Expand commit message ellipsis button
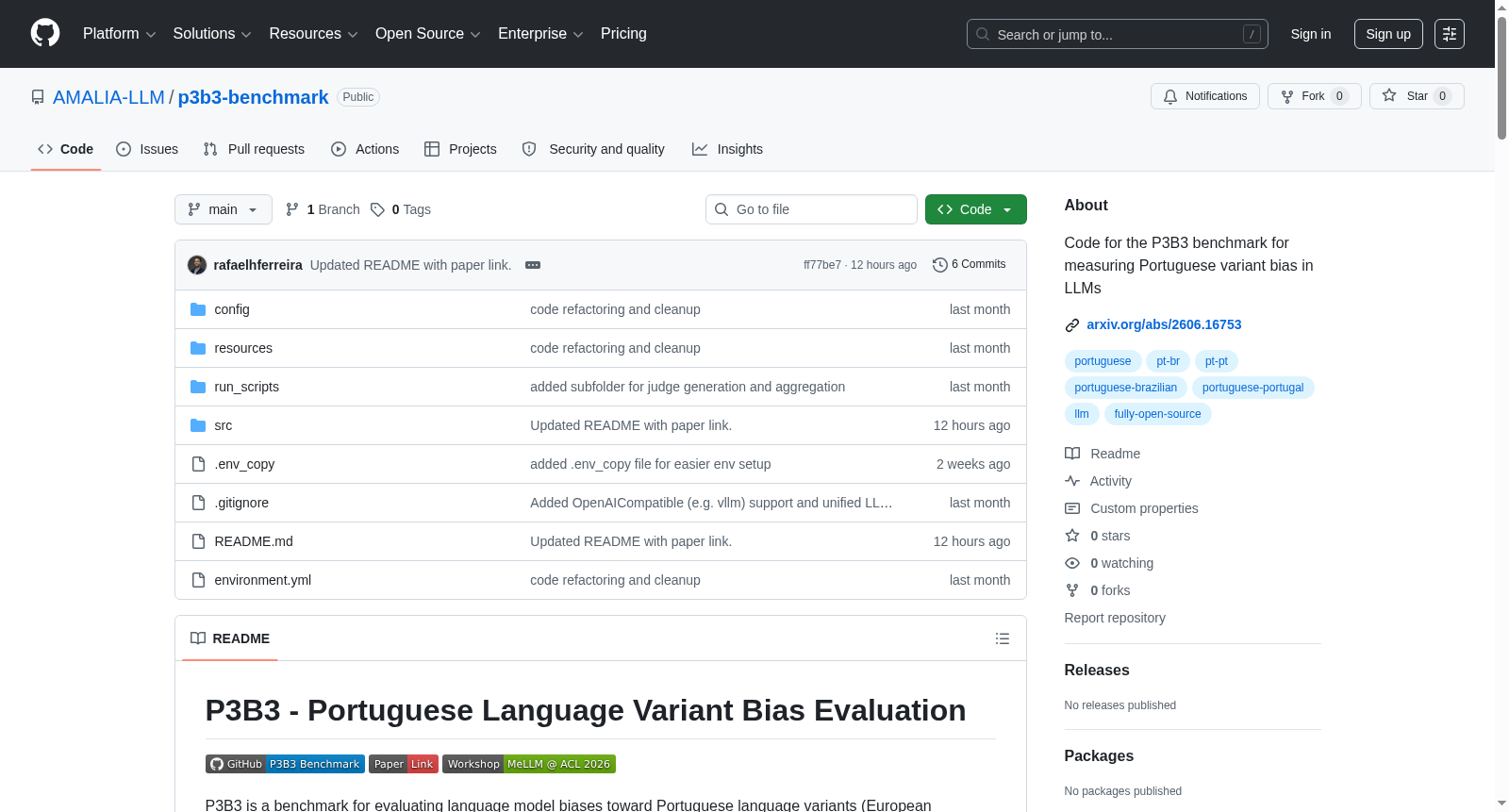The image size is (1509, 812). pyautogui.click(x=533, y=265)
